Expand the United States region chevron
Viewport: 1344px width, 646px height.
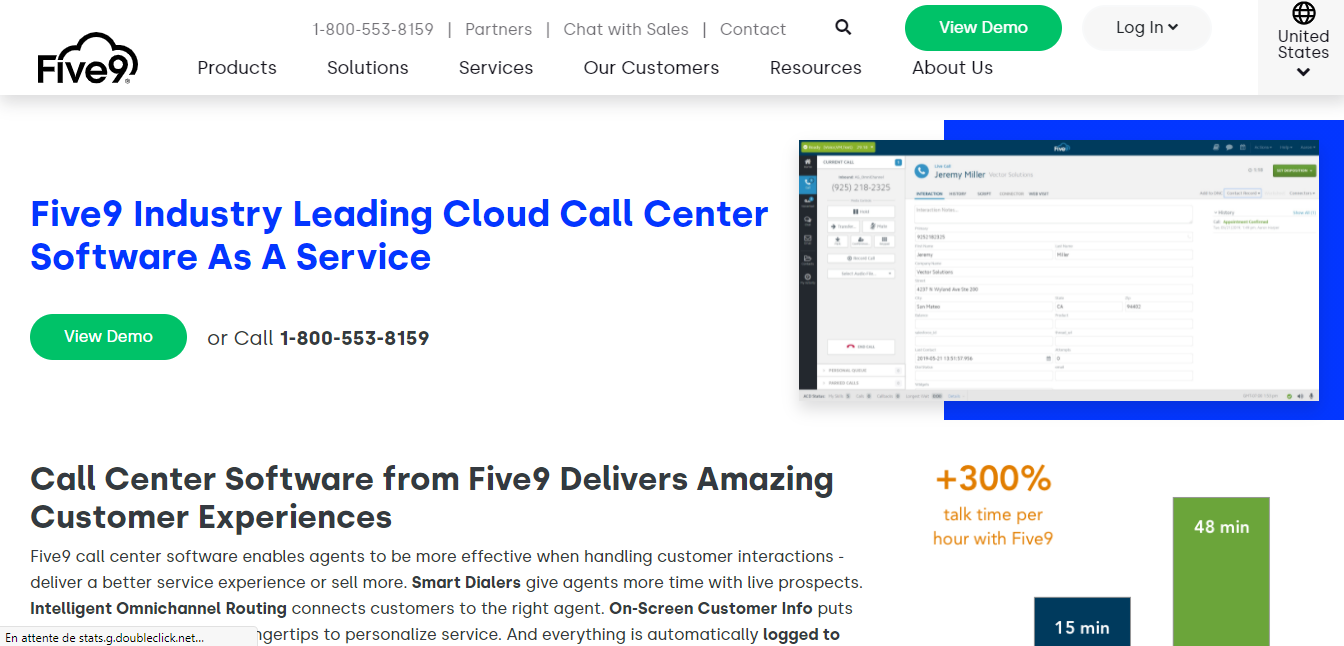[1303, 72]
